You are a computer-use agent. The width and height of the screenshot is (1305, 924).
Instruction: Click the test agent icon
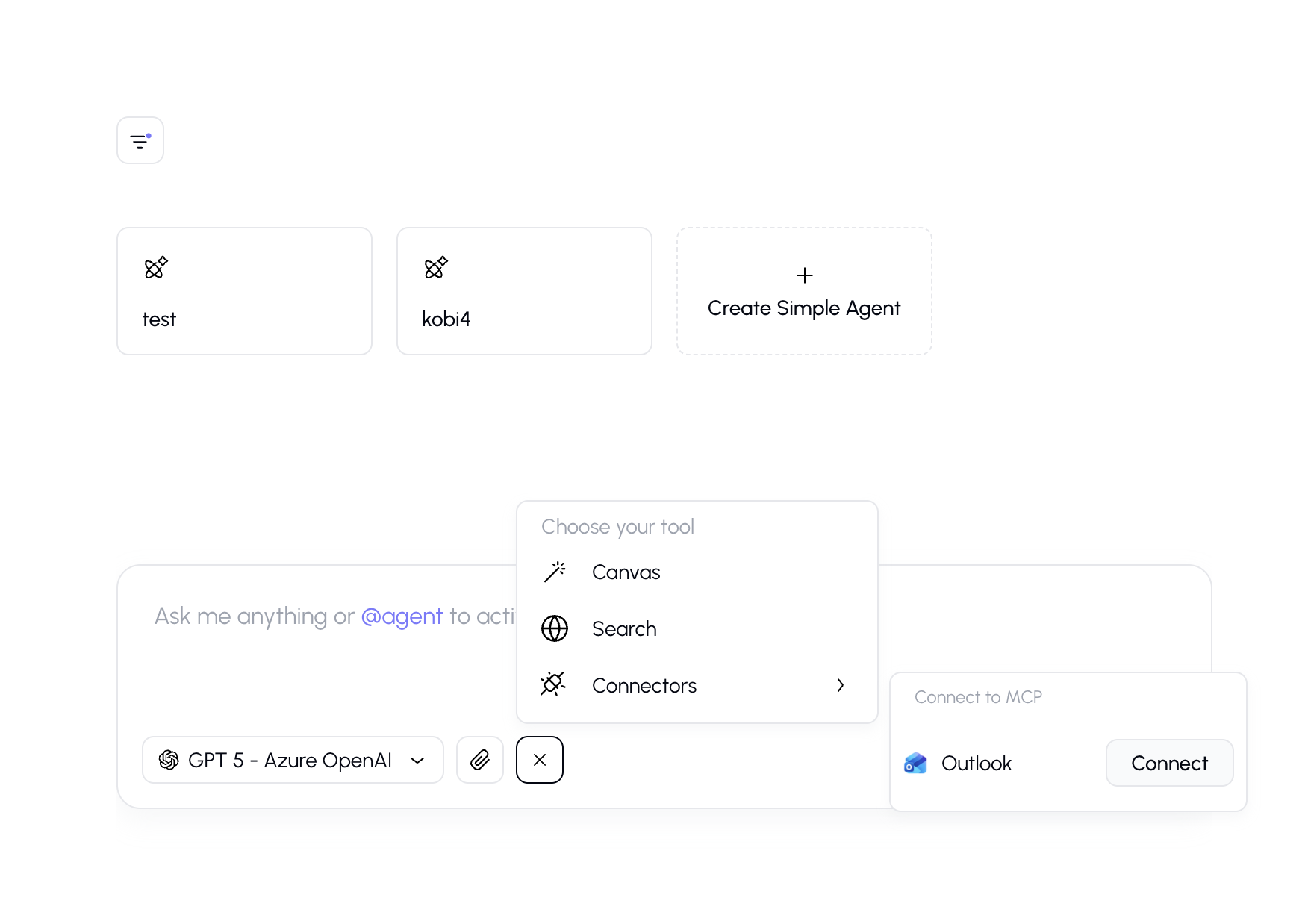click(x=156, y=267)
